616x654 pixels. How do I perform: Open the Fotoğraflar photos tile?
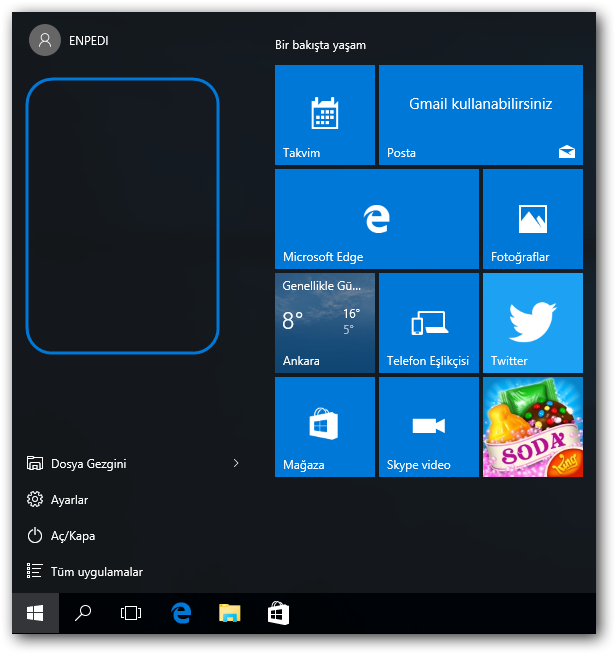click(x=533, y=219)
